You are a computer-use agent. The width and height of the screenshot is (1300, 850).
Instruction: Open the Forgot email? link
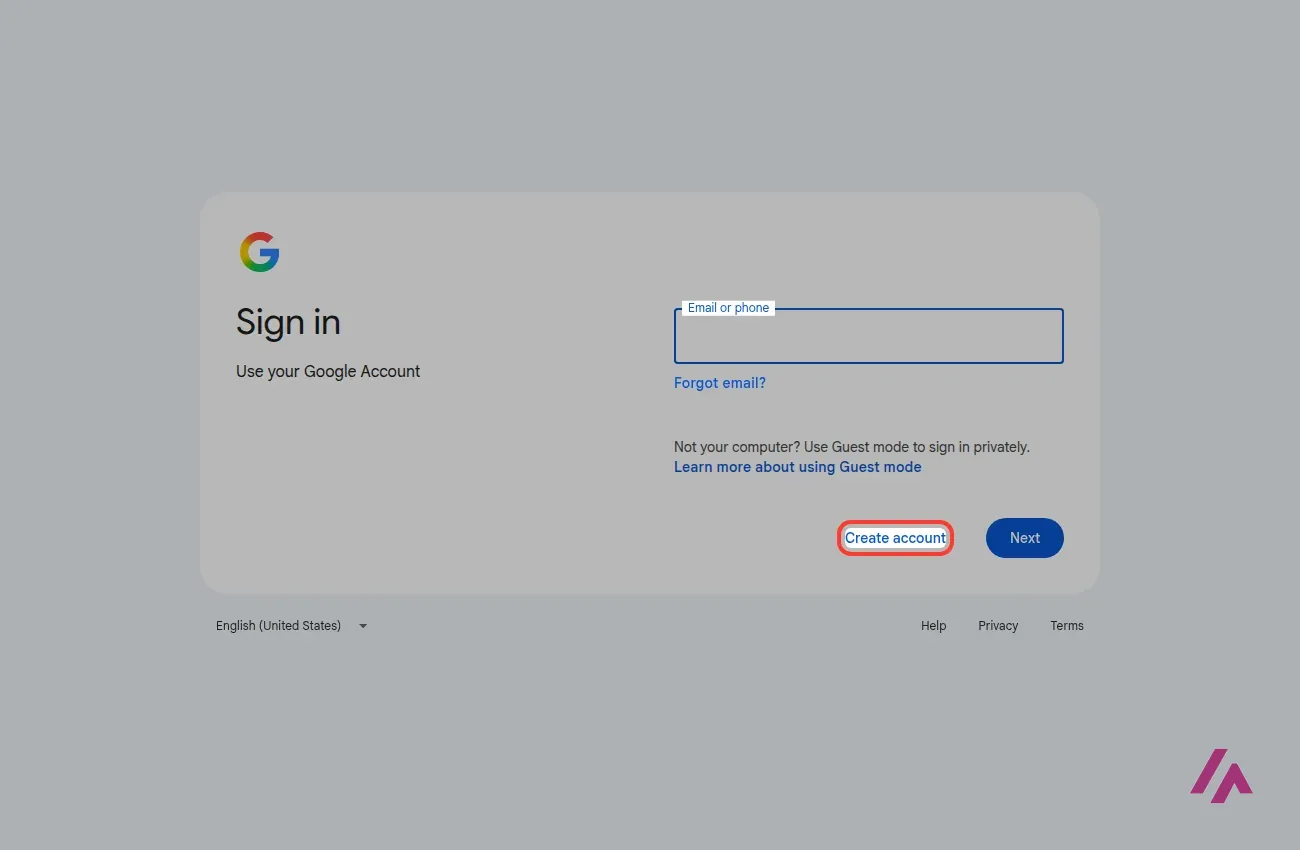[x=720, y=383]
